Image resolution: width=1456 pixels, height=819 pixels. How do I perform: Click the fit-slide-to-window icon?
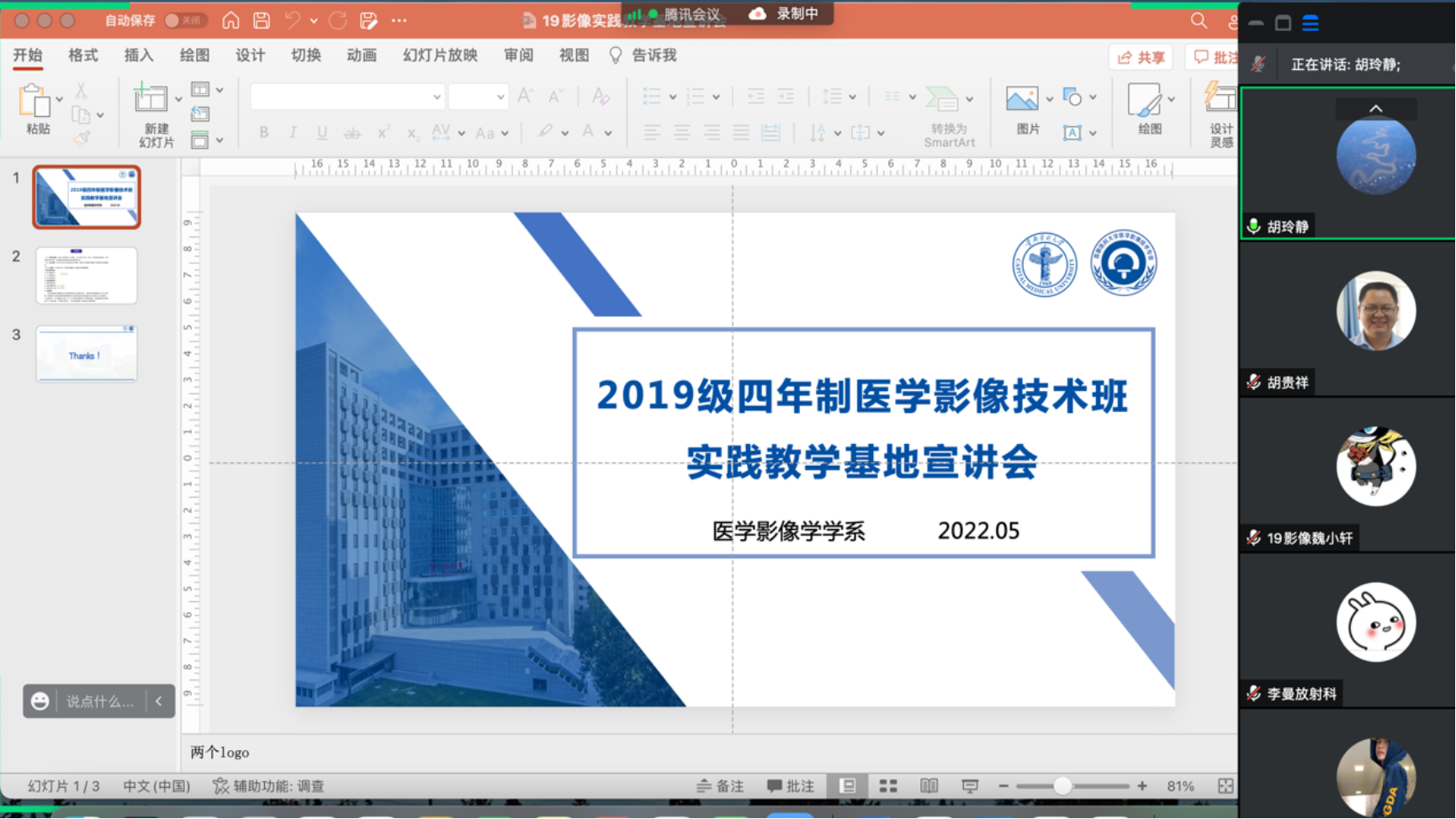1226,785
